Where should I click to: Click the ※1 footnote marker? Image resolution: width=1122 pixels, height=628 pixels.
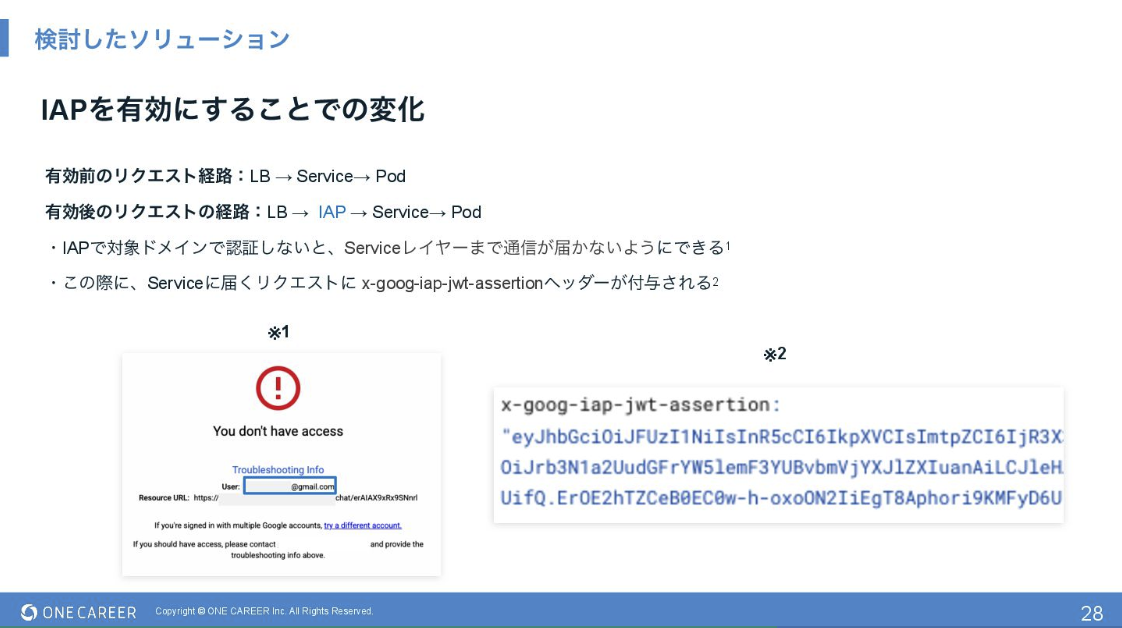pos(278,332)
